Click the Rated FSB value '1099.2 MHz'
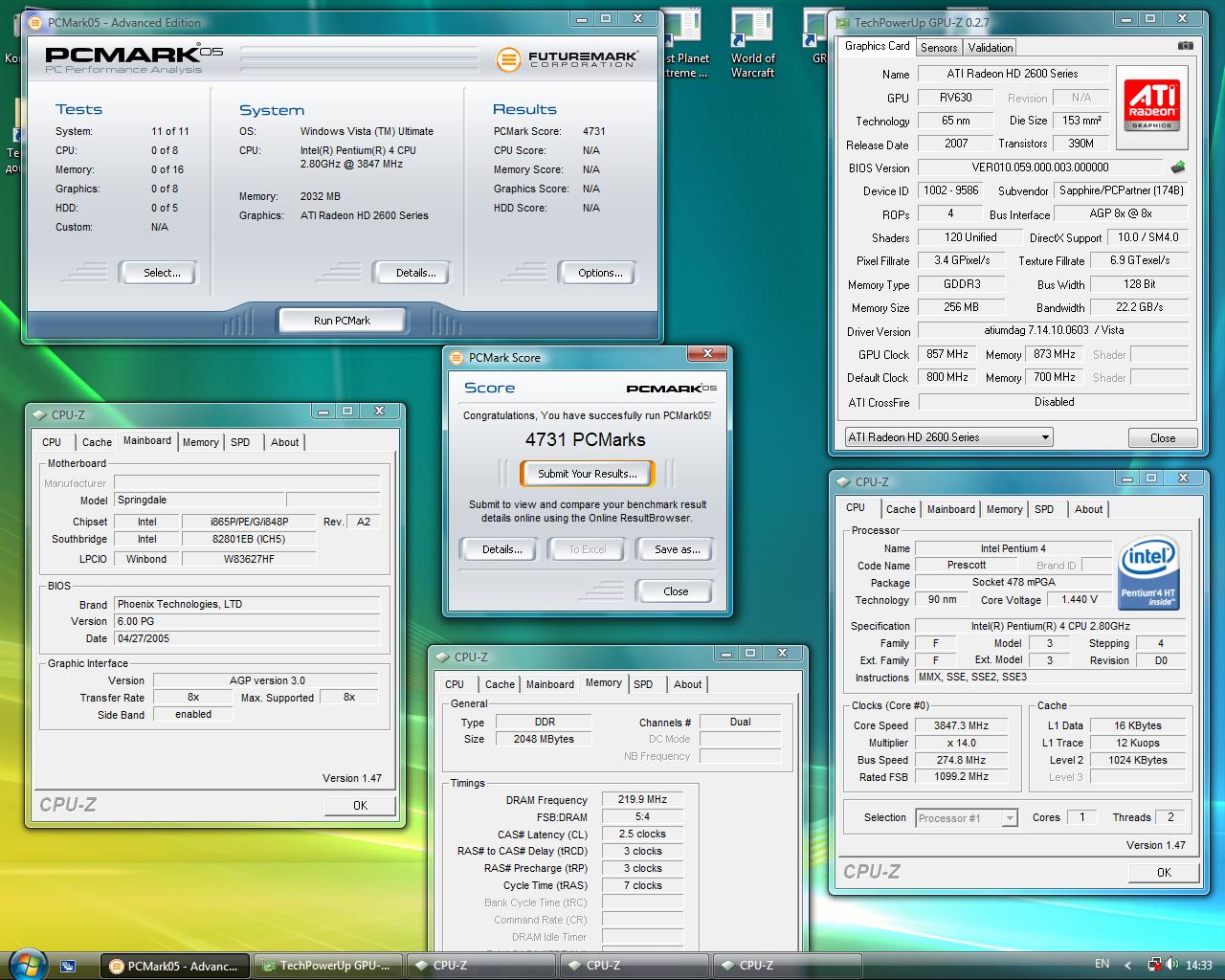 962,777
